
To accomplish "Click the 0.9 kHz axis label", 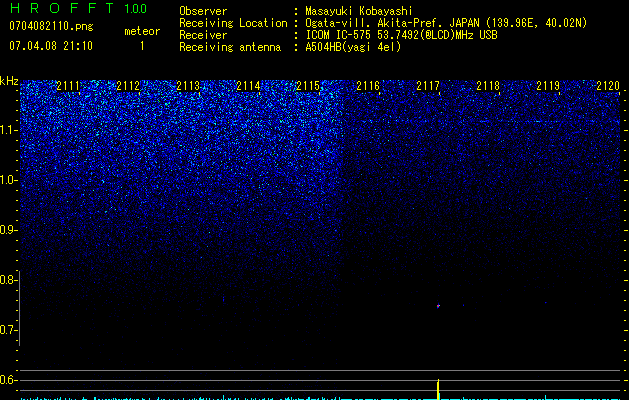I will (x=8, y=230).
